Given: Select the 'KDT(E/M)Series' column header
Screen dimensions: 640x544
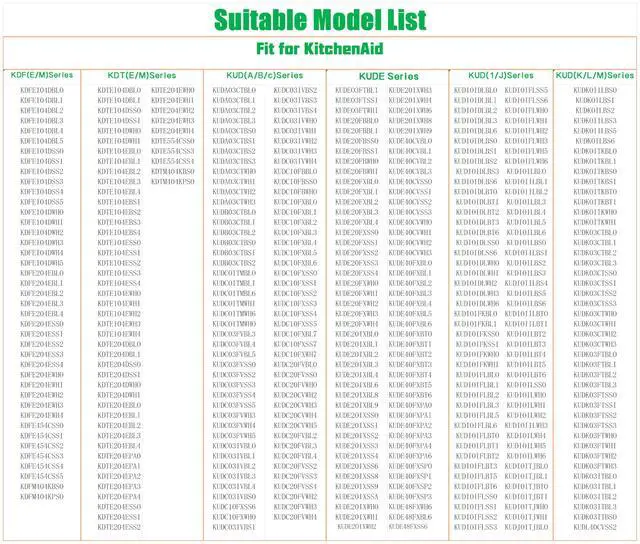Looking at the screenshot, I should coord(142,75).
